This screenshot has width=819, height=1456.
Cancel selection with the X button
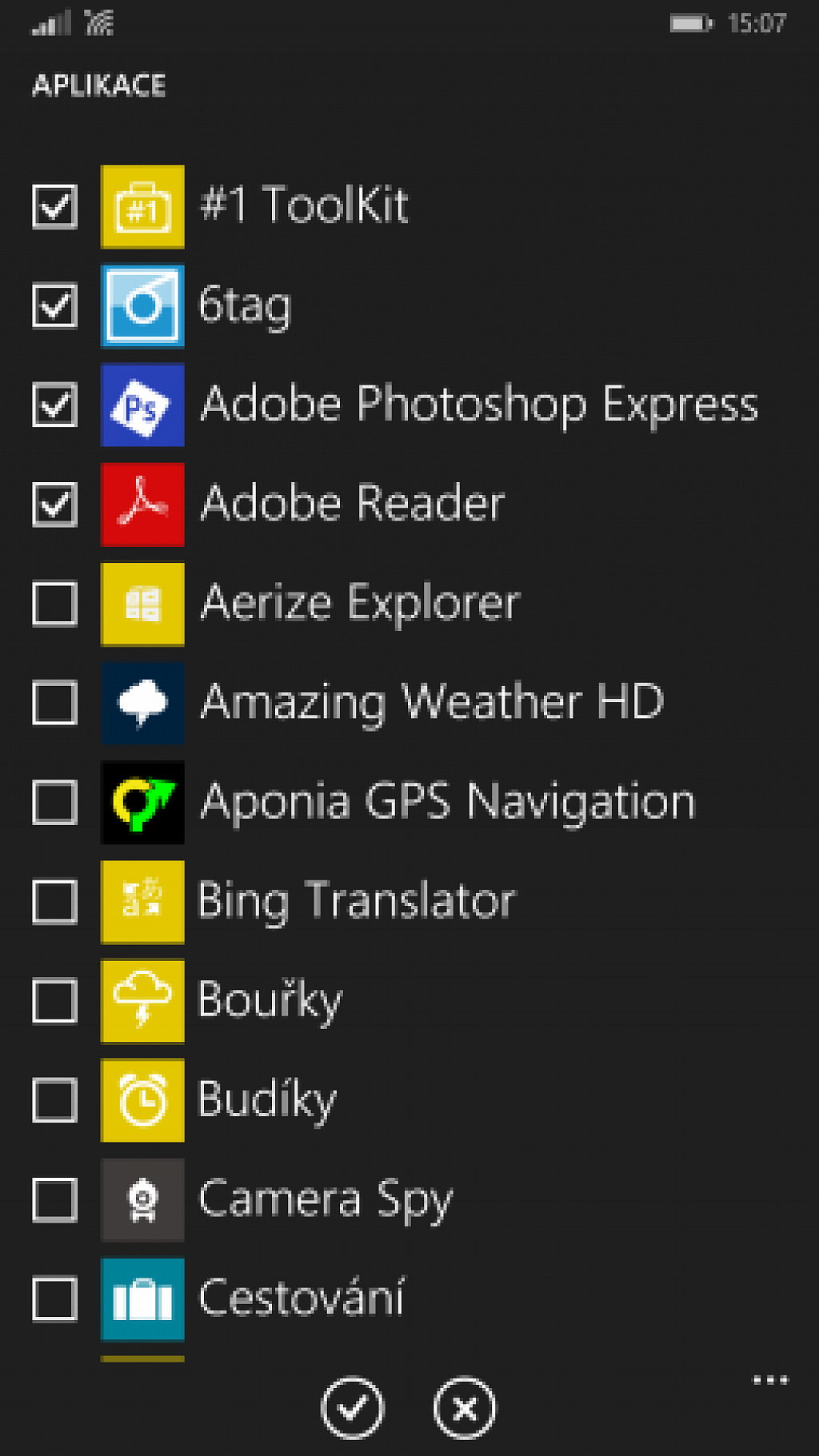[465, 1408]
